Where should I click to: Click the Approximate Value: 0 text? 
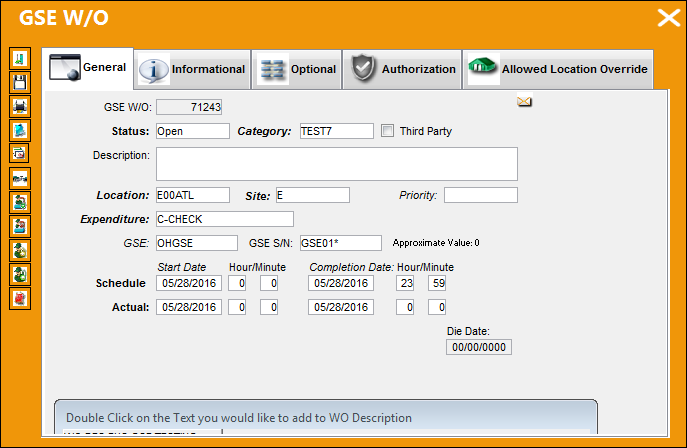(x=436, y=243)
